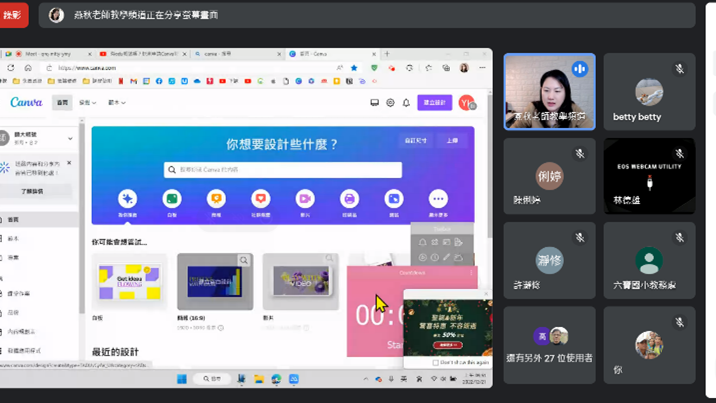Open the Gmail bookmark icon

133,81
